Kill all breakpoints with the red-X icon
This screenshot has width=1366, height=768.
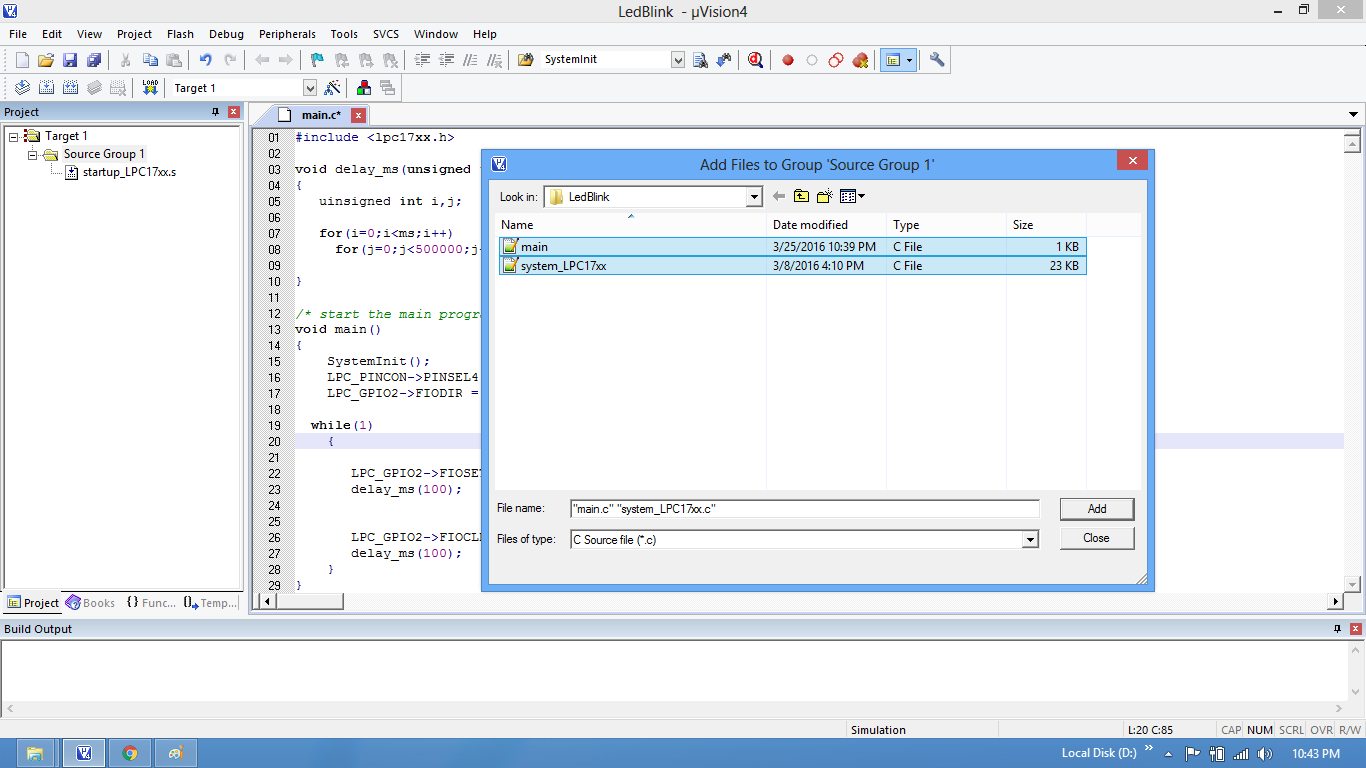coord(860,60)
